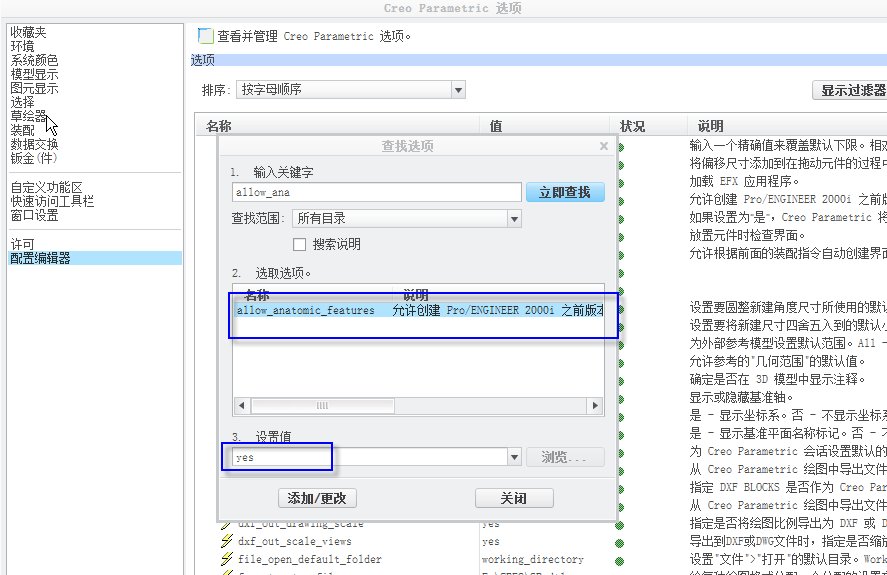Click the 名称 column header in options table
The image size is (887, 575).
tap(219, 126)
